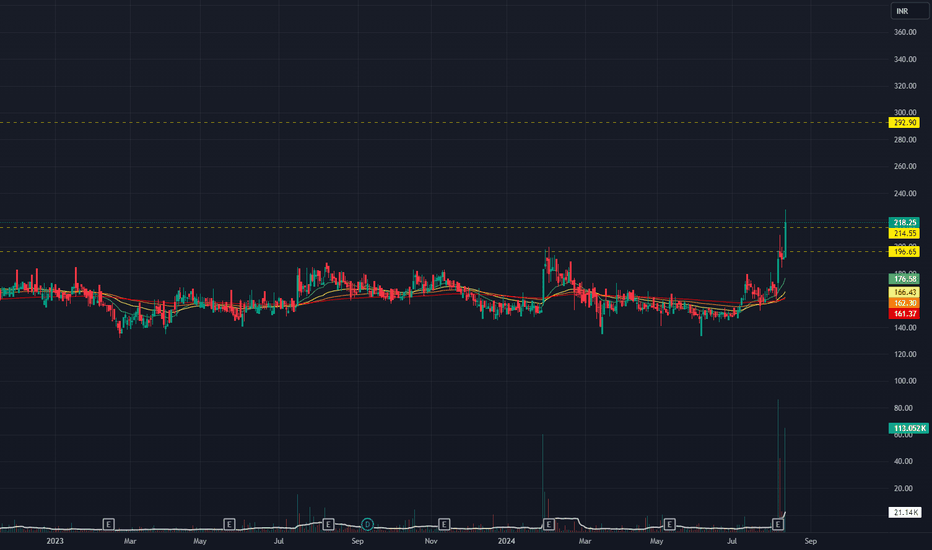Screen dimensions: 932x550
Task: Click the 100.00 price axis value
Action: click(905, 381)
